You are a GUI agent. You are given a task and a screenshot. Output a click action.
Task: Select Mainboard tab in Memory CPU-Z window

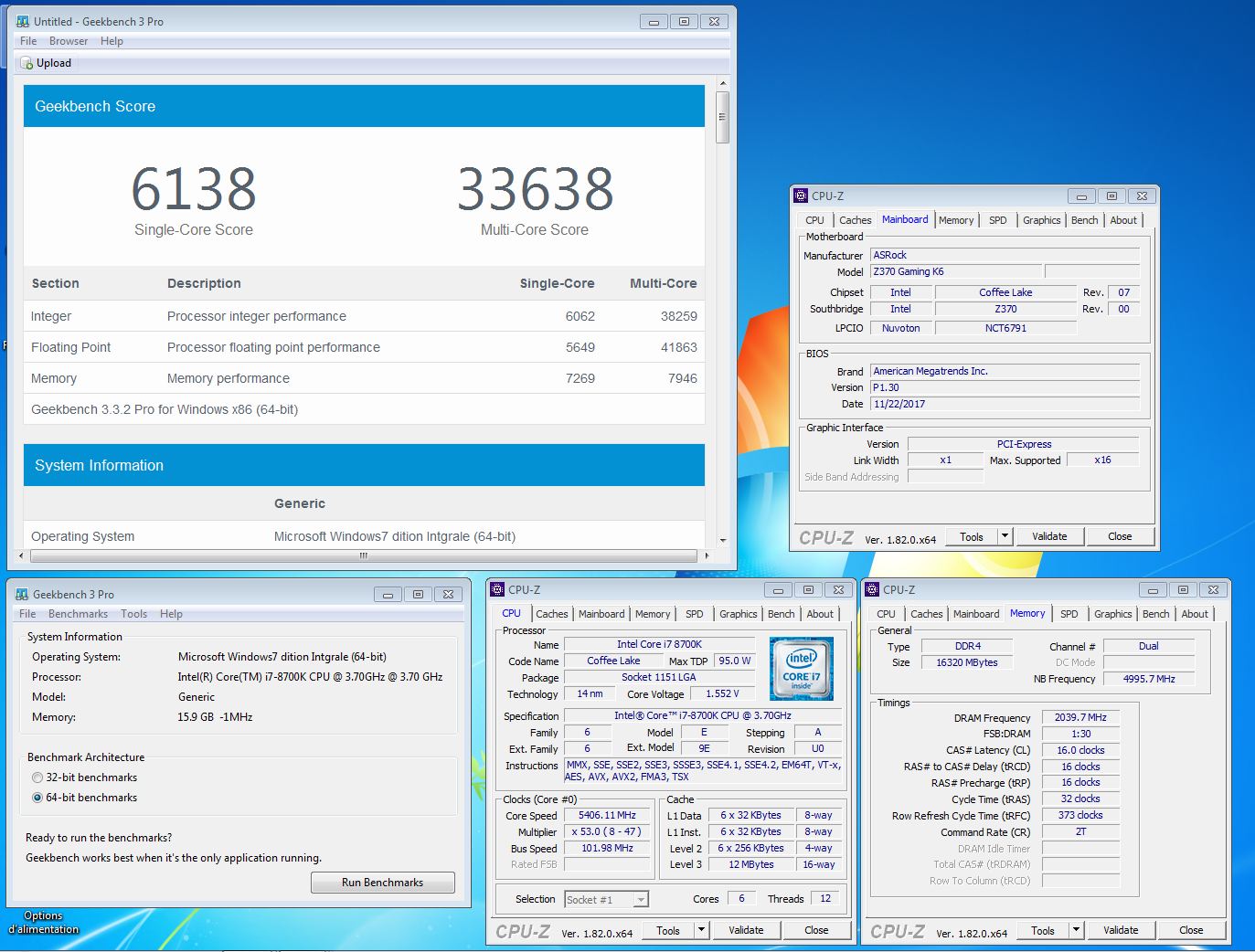(976, 614)
